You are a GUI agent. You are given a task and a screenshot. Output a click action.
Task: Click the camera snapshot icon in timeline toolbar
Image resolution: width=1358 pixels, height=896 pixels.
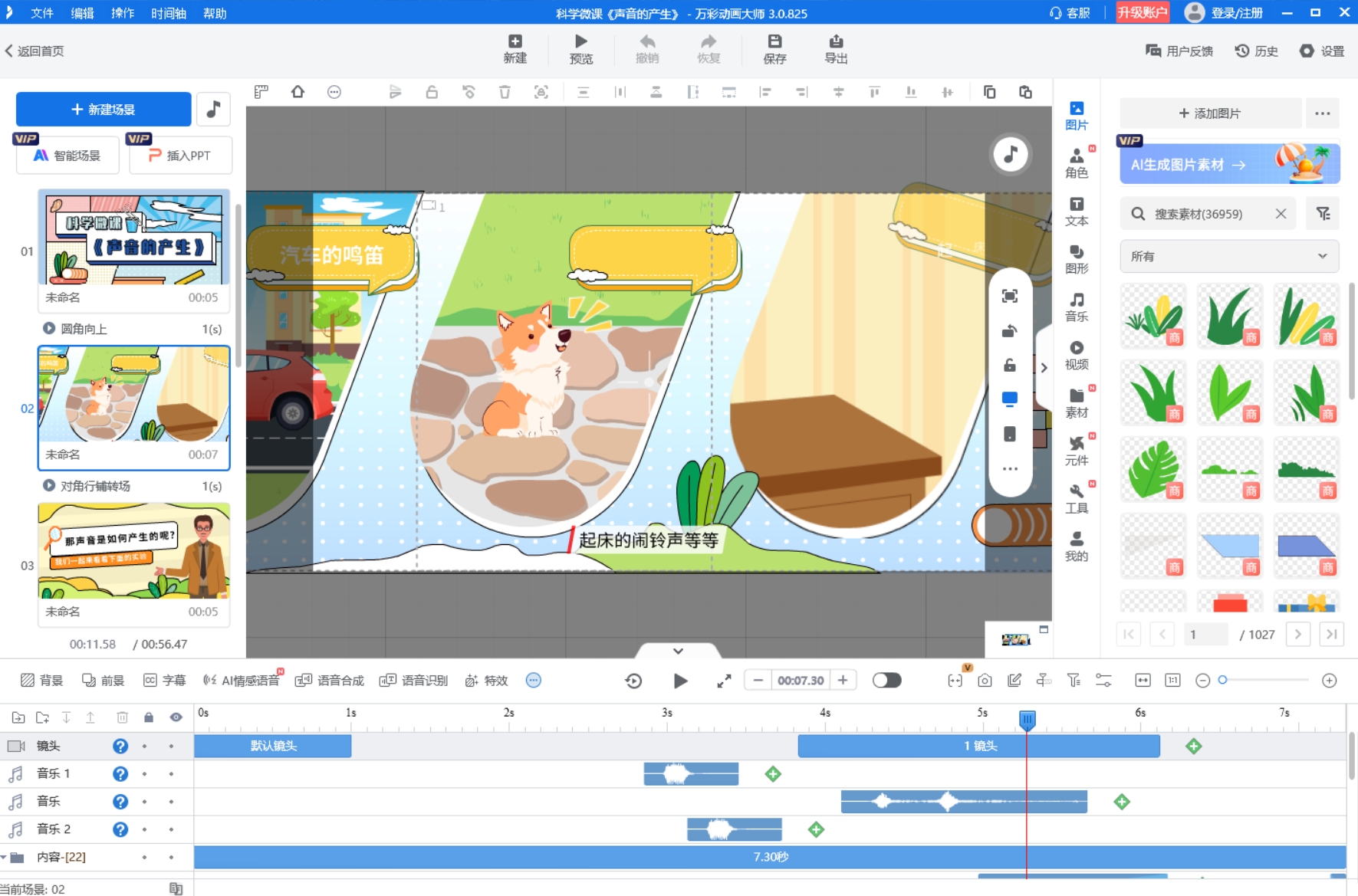click(985, 681)
